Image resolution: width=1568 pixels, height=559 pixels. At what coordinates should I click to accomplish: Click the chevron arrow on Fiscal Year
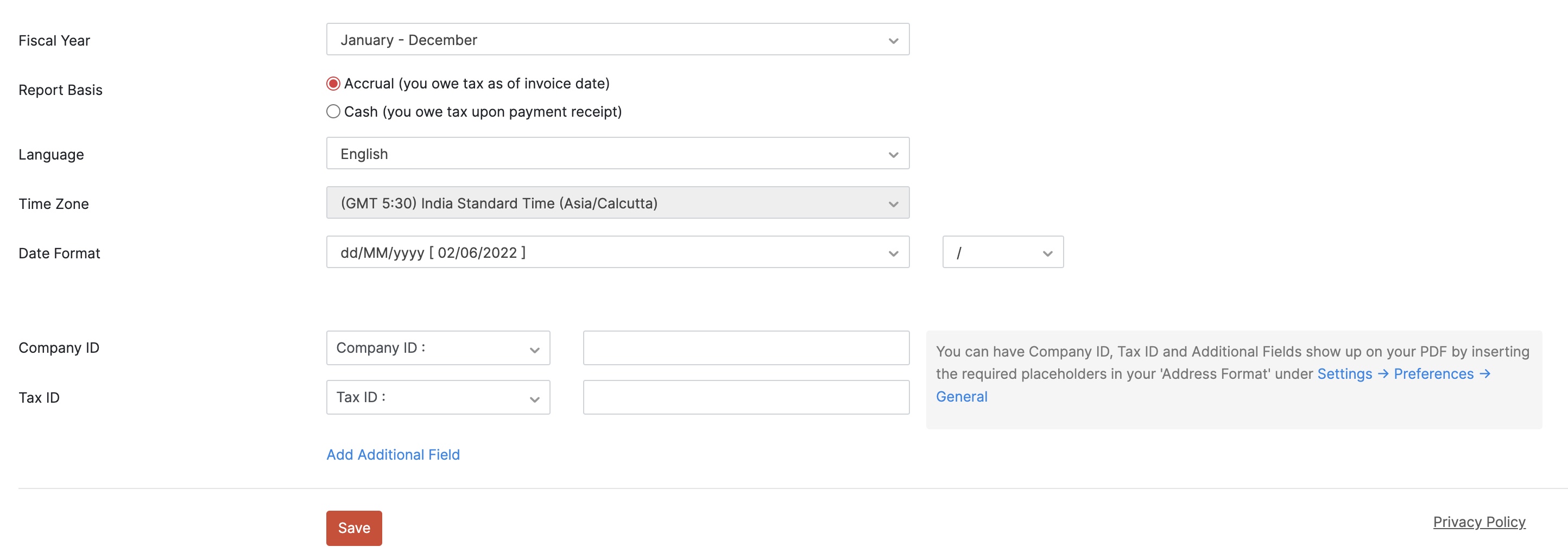coord(893,41)
